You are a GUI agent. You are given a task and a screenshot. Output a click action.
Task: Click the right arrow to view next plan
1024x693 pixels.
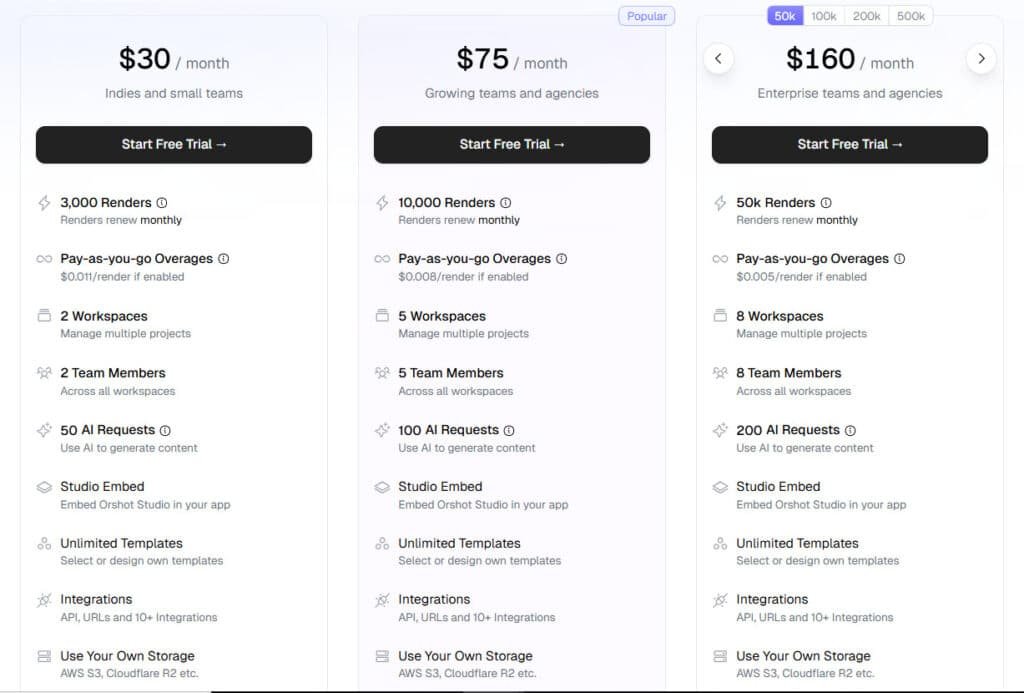(x=981, y=58)
